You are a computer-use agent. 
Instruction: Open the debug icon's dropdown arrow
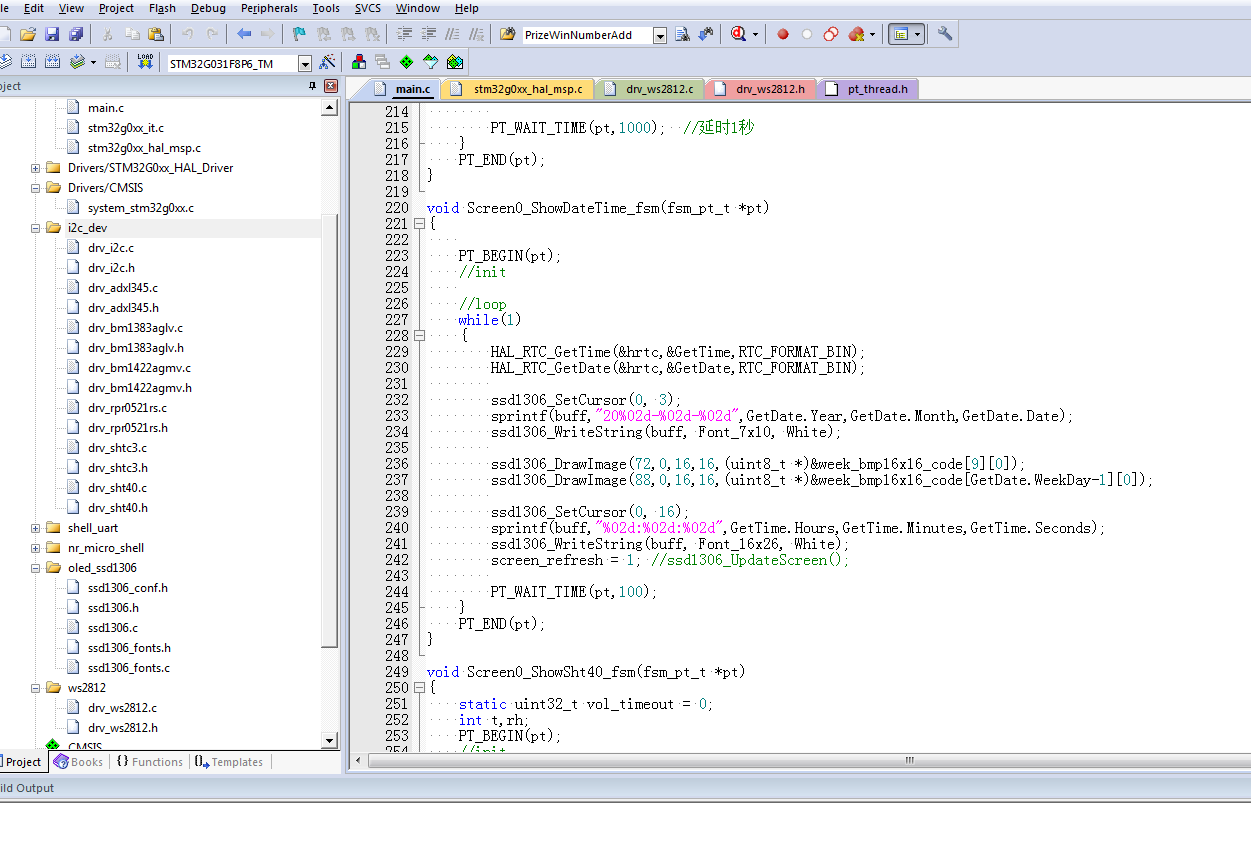coord(755,35)
